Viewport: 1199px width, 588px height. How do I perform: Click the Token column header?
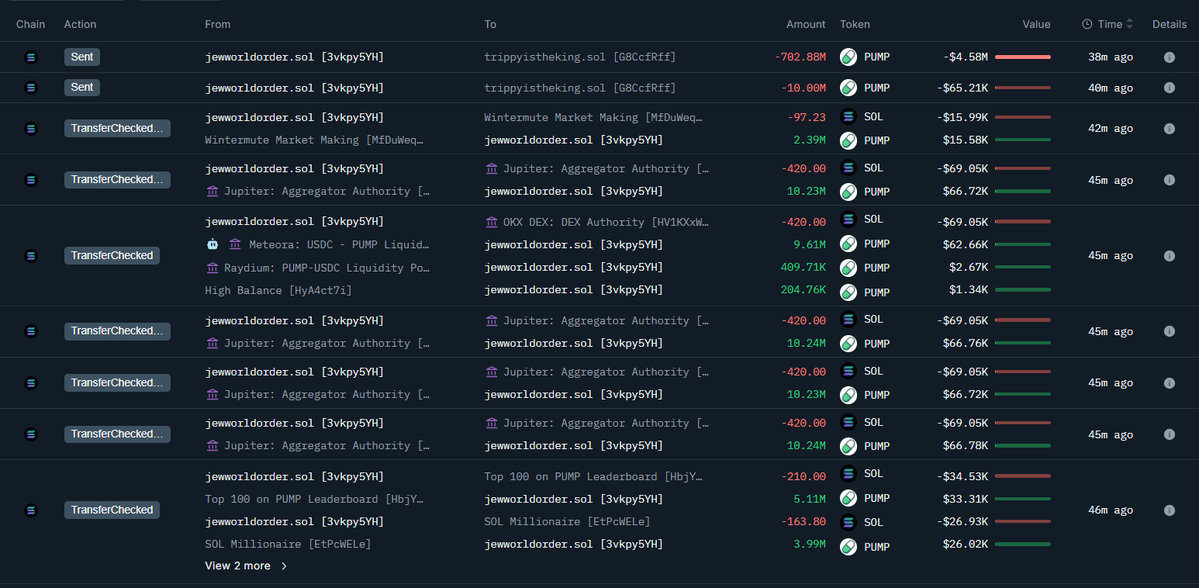click(x=855, y=24)
